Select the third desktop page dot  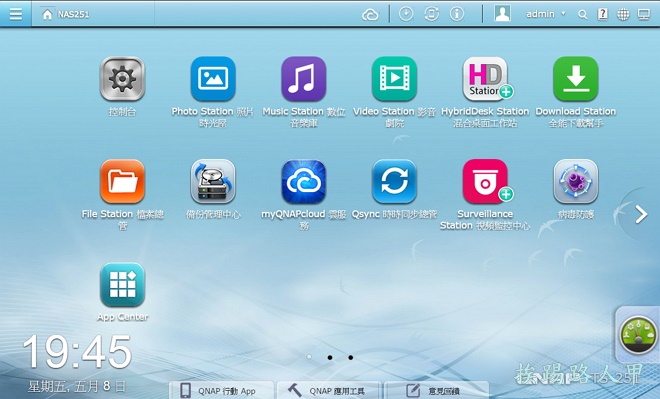(x=351, y=357)
